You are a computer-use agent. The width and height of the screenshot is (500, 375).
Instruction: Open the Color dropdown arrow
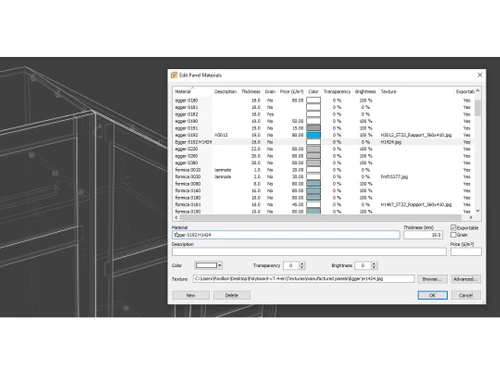point(220,265)
